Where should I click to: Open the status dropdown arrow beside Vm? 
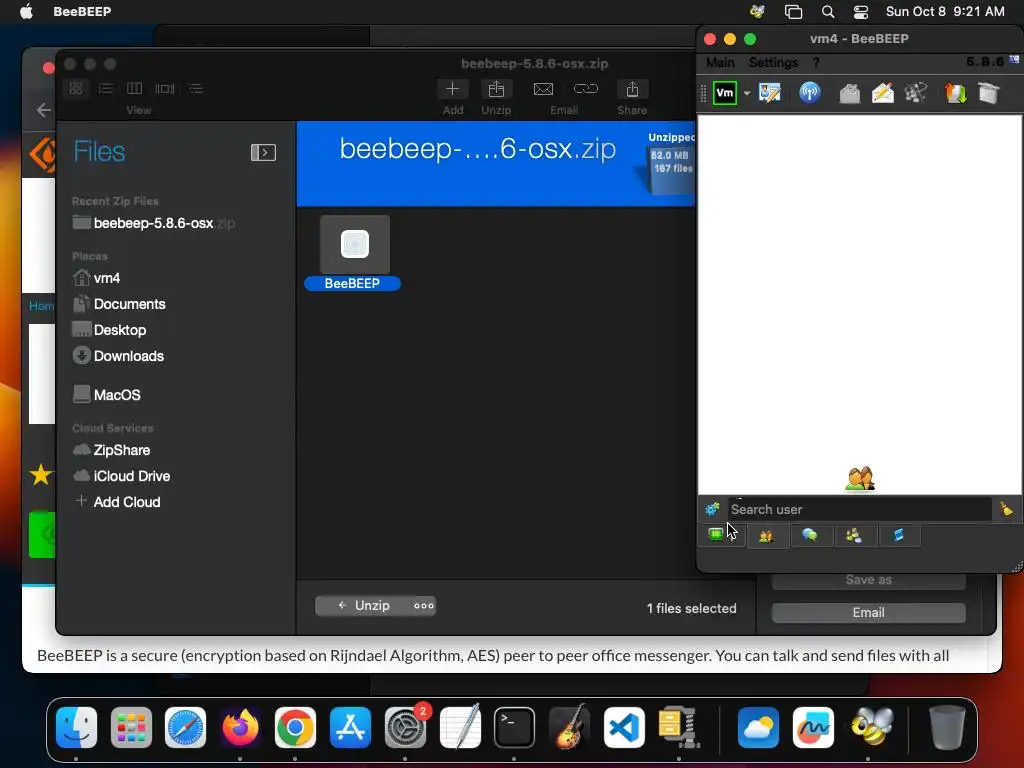(x=746, y=93)
